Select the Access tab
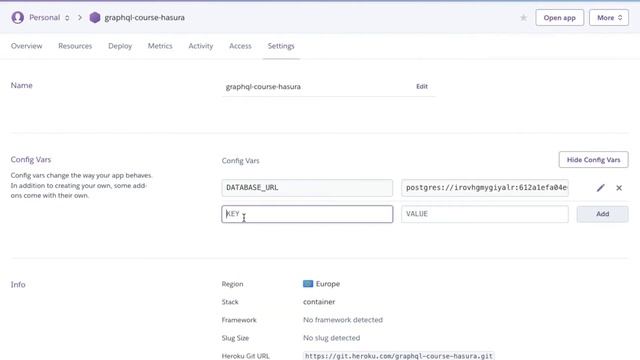The width and height of the screenshot is (640, 360). [x=240, y=46]
